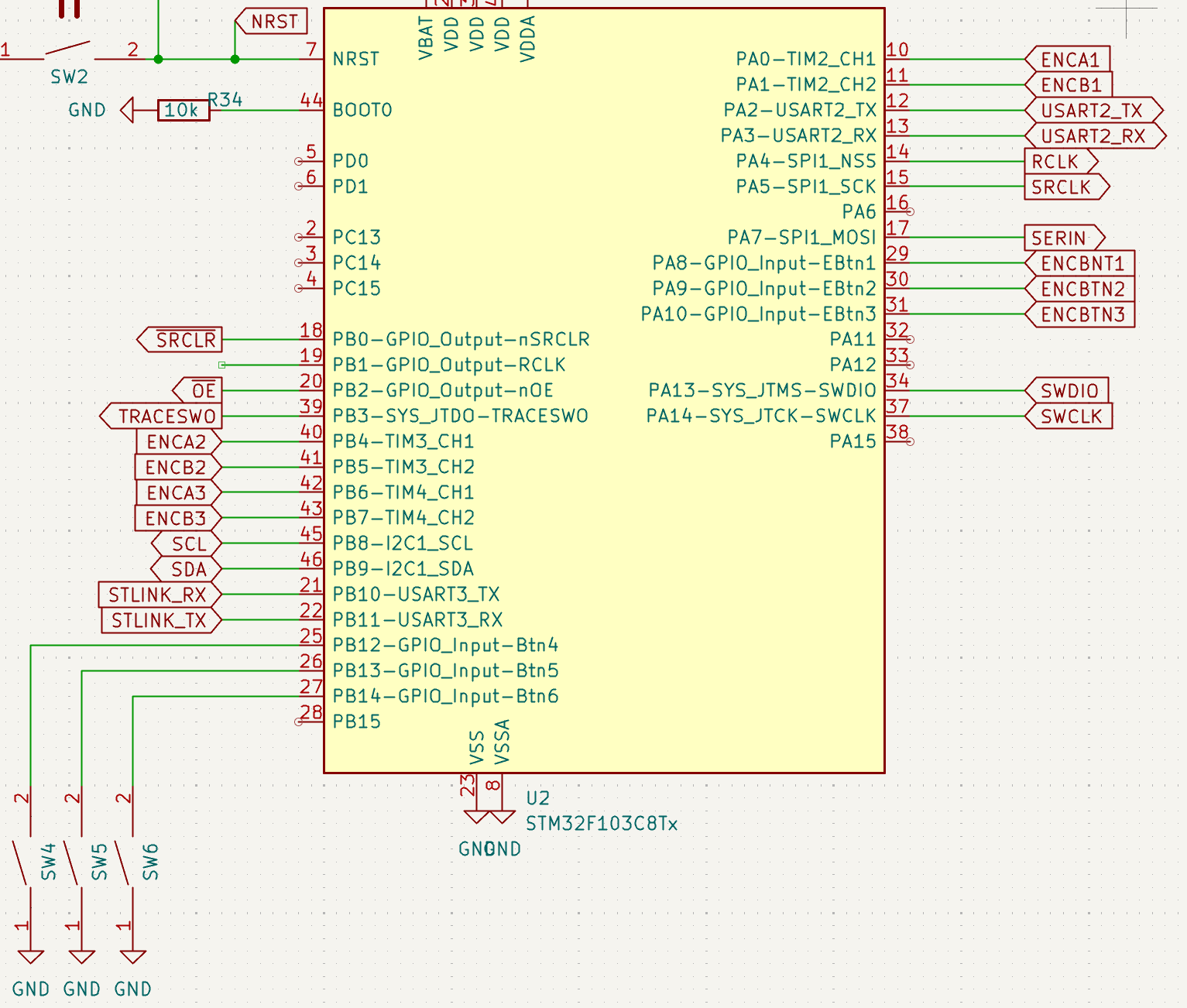Select the GND symbol below SW4
Screen dimensions: 1187x1008
pyautogui.click(x=31, y=957)
